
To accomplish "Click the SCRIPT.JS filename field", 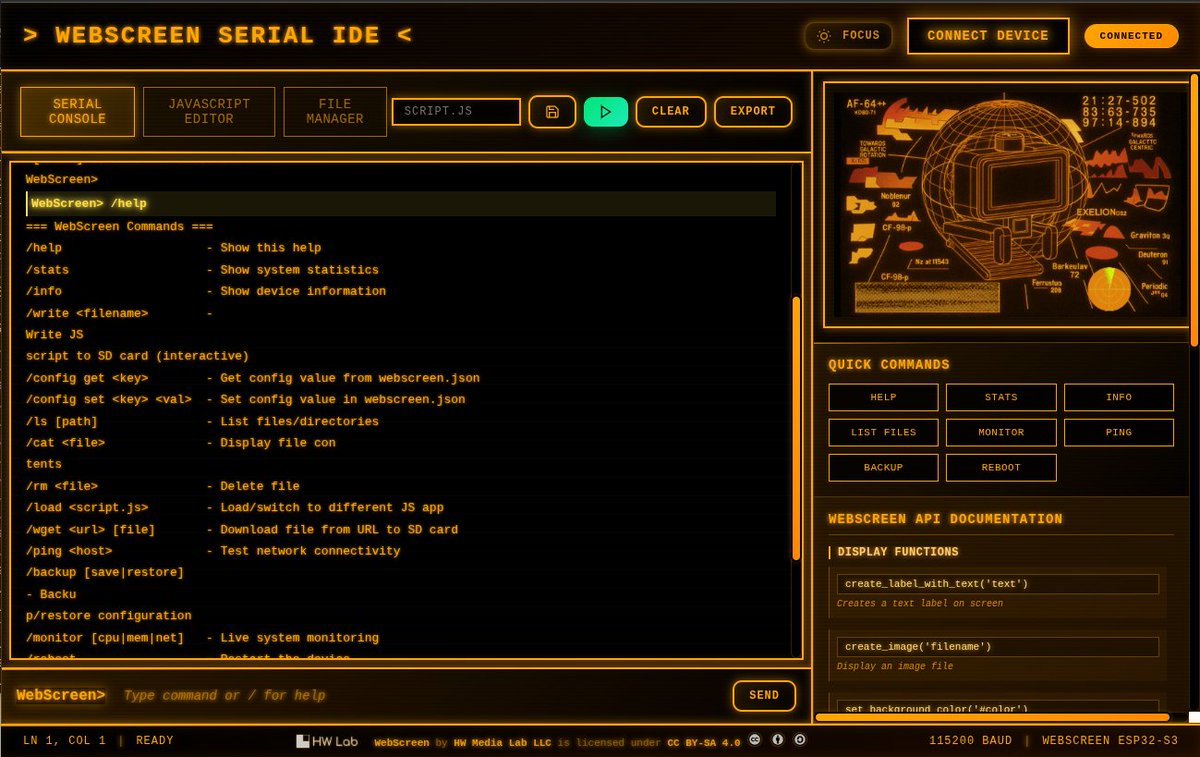I will [456, 111].
